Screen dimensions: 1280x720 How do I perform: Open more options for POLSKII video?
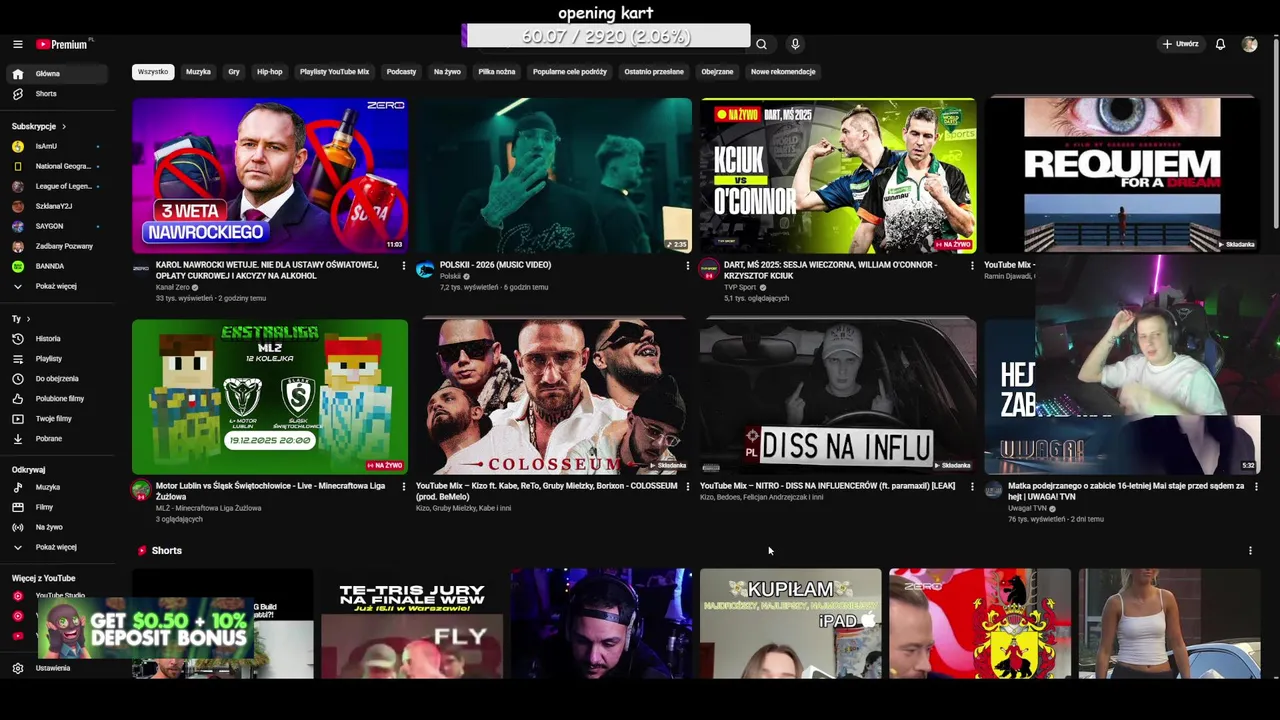coord(687,266)
